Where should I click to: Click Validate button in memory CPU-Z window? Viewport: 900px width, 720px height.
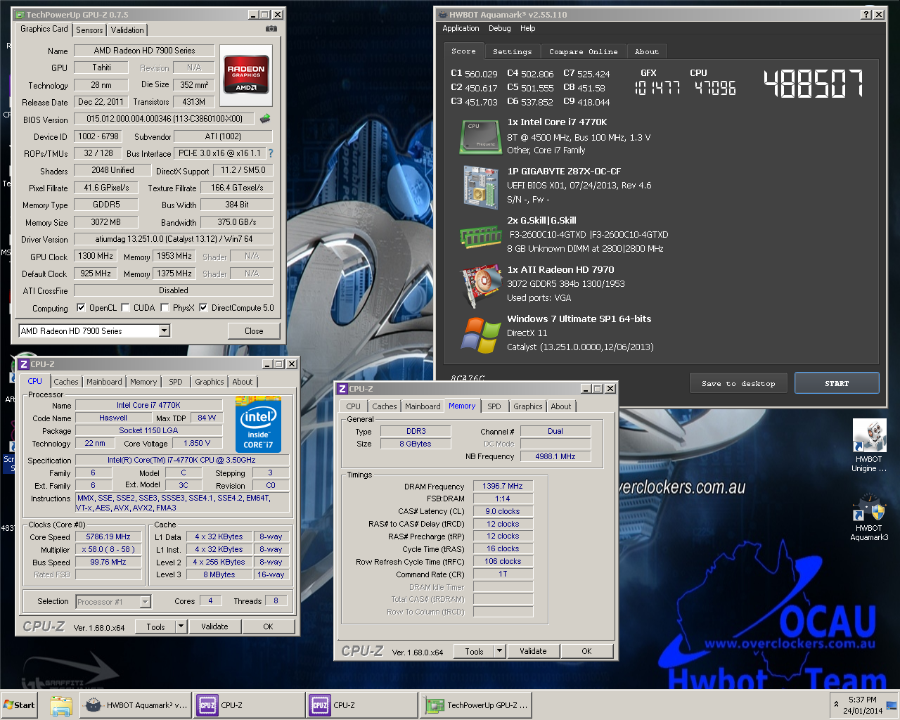(x=533, y=651)
